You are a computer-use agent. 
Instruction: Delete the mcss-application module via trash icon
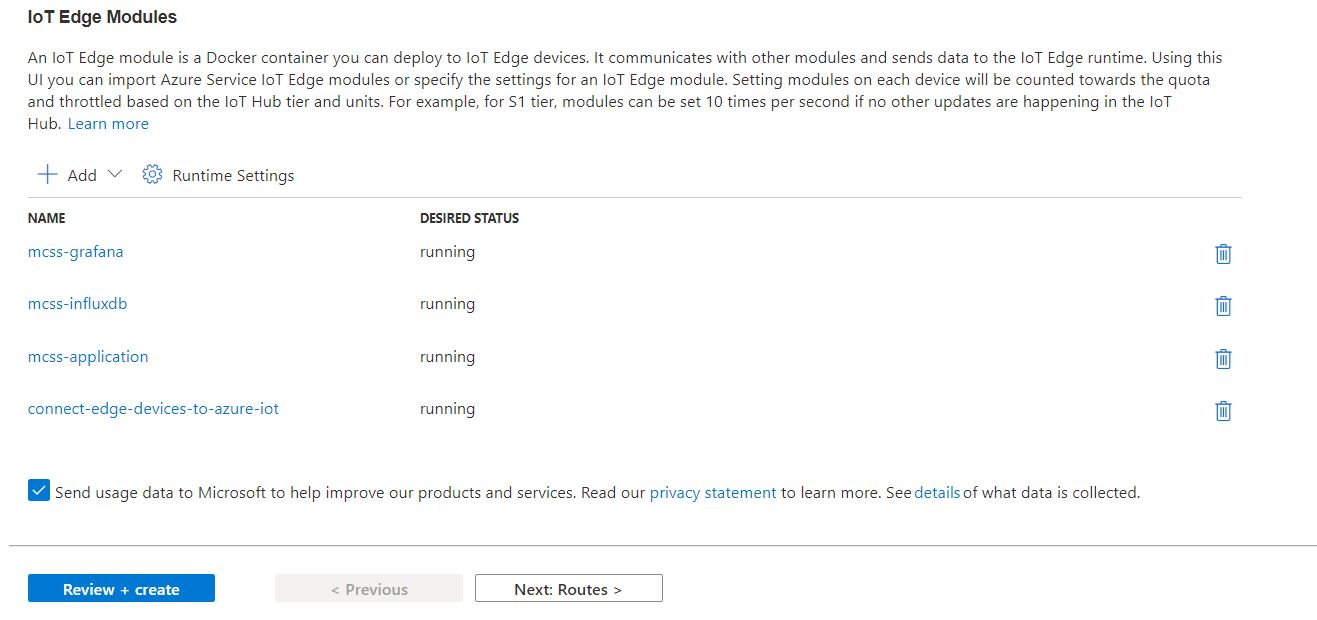(1223, 359)
